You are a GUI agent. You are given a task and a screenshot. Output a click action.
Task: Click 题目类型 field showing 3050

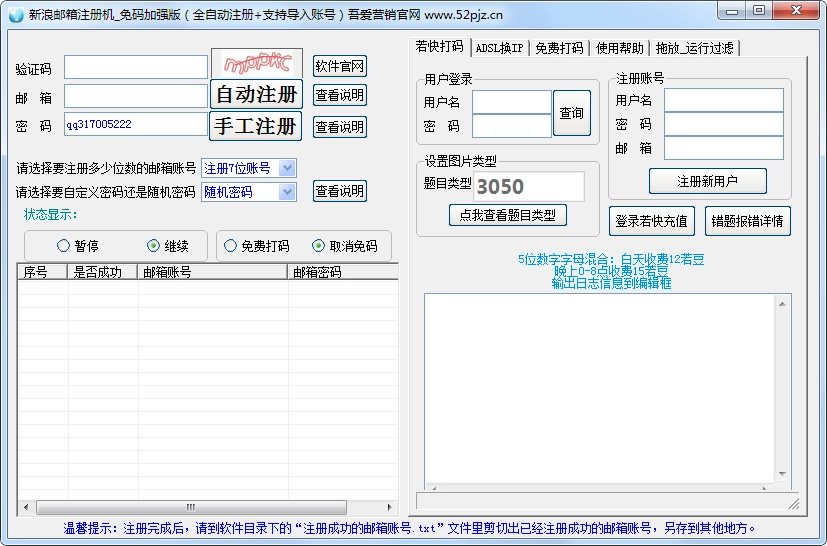coord(528,186)
